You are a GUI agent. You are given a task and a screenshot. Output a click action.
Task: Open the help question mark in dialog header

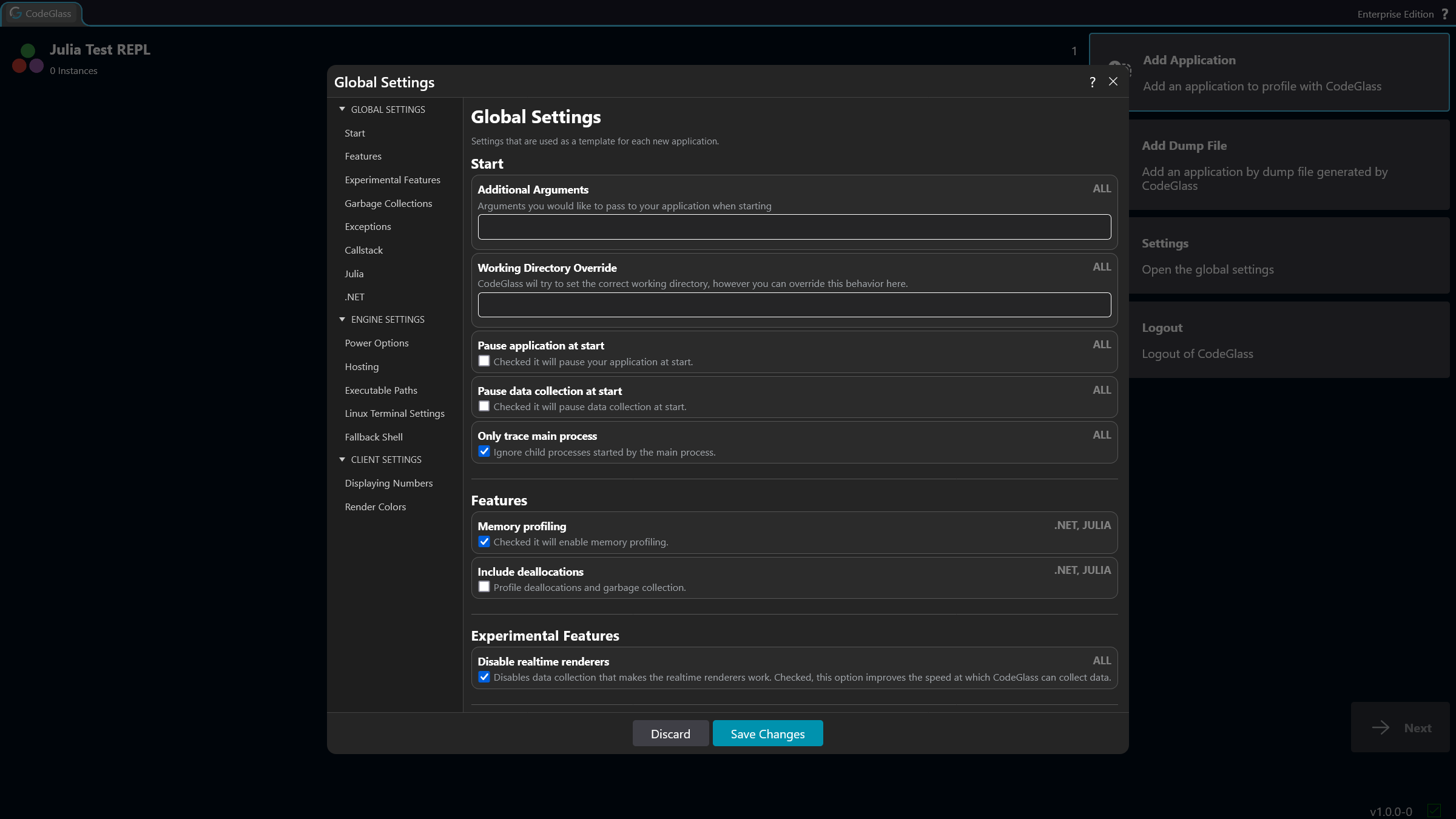1093,82
